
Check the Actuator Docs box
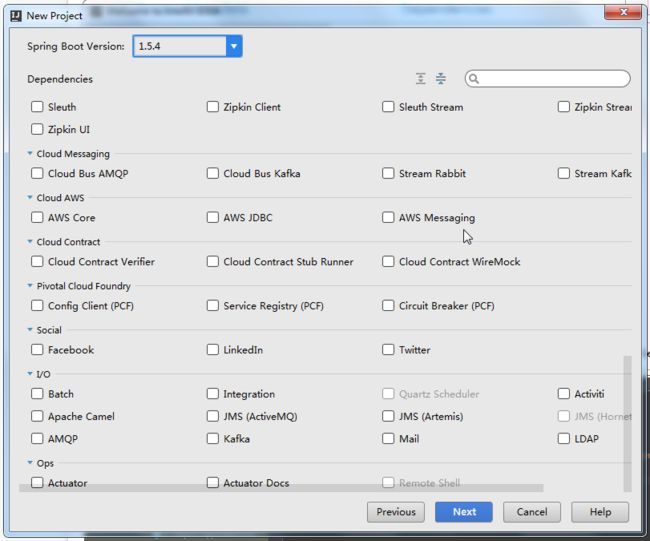click(x=213, y=482)
